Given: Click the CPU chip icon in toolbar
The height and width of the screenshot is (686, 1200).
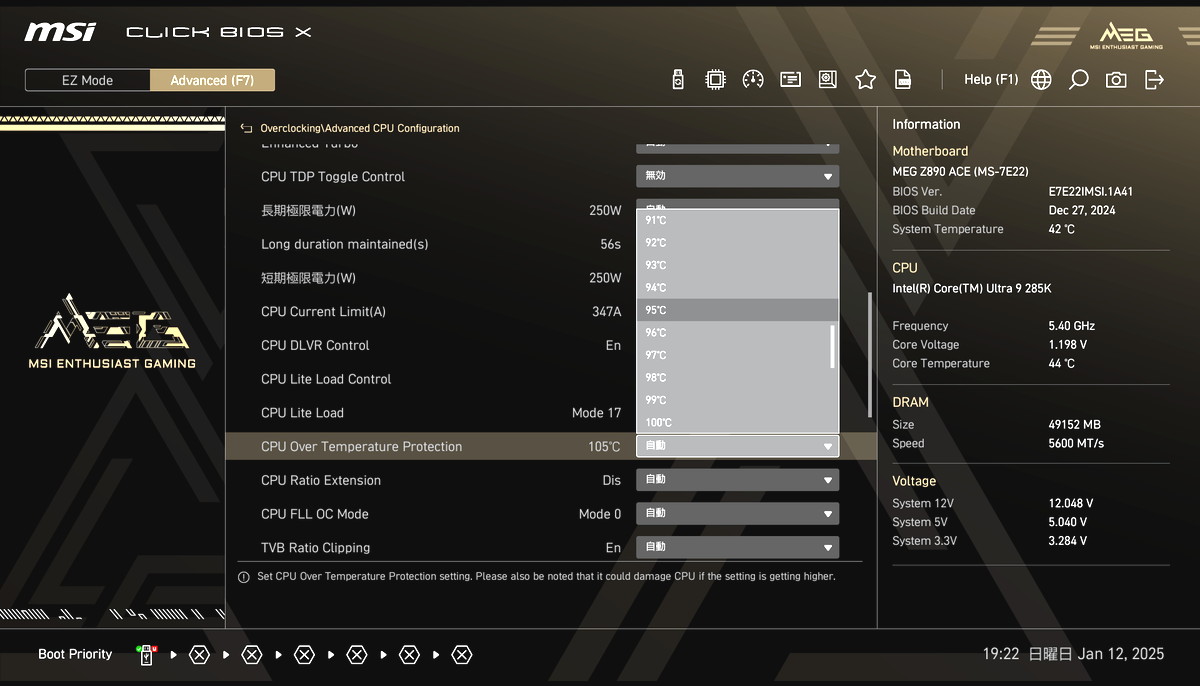Looking at the screenshot, I should [715, 80].
